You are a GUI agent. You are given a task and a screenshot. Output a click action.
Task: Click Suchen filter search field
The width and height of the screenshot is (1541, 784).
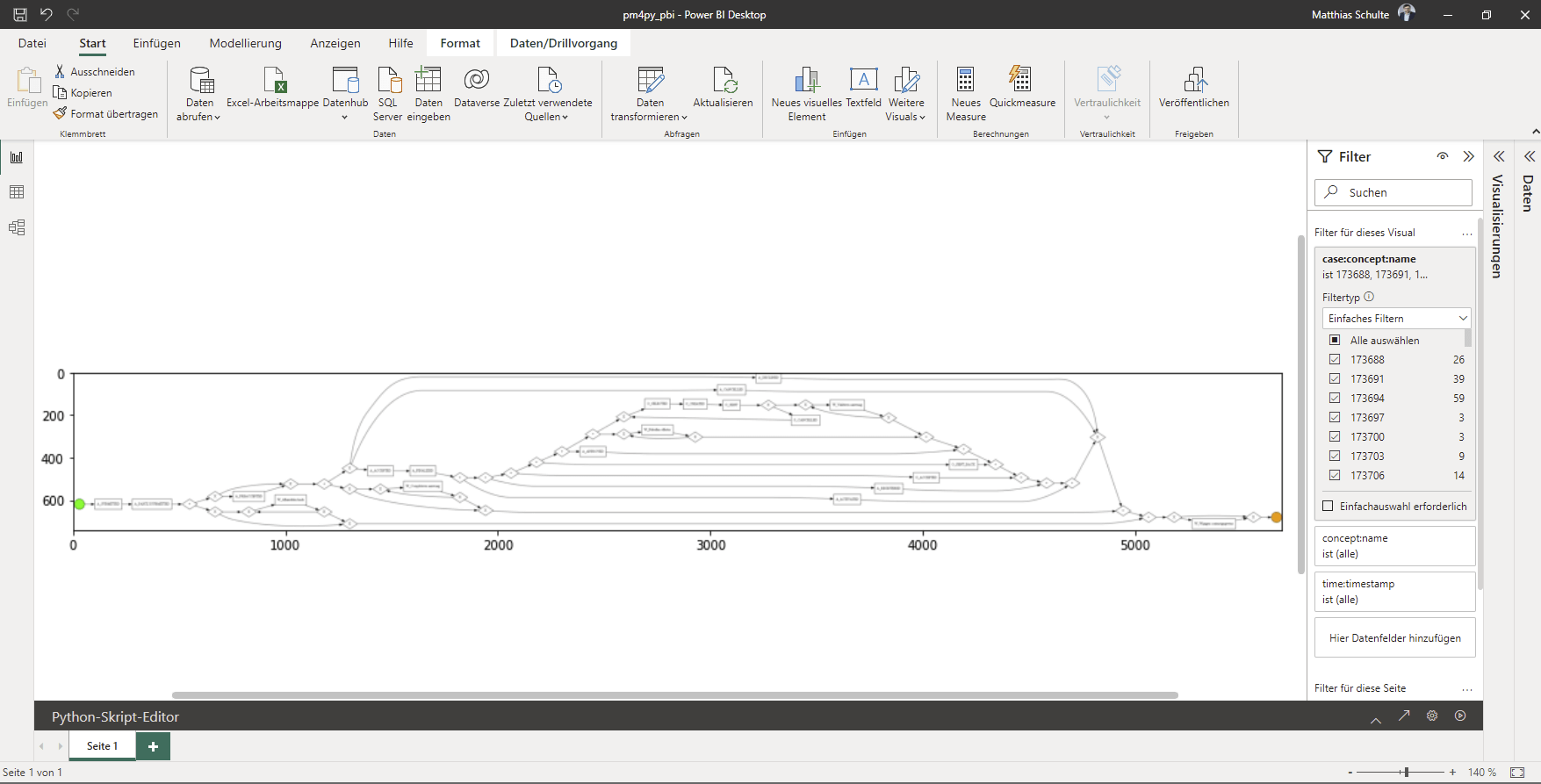[1393, 192]
